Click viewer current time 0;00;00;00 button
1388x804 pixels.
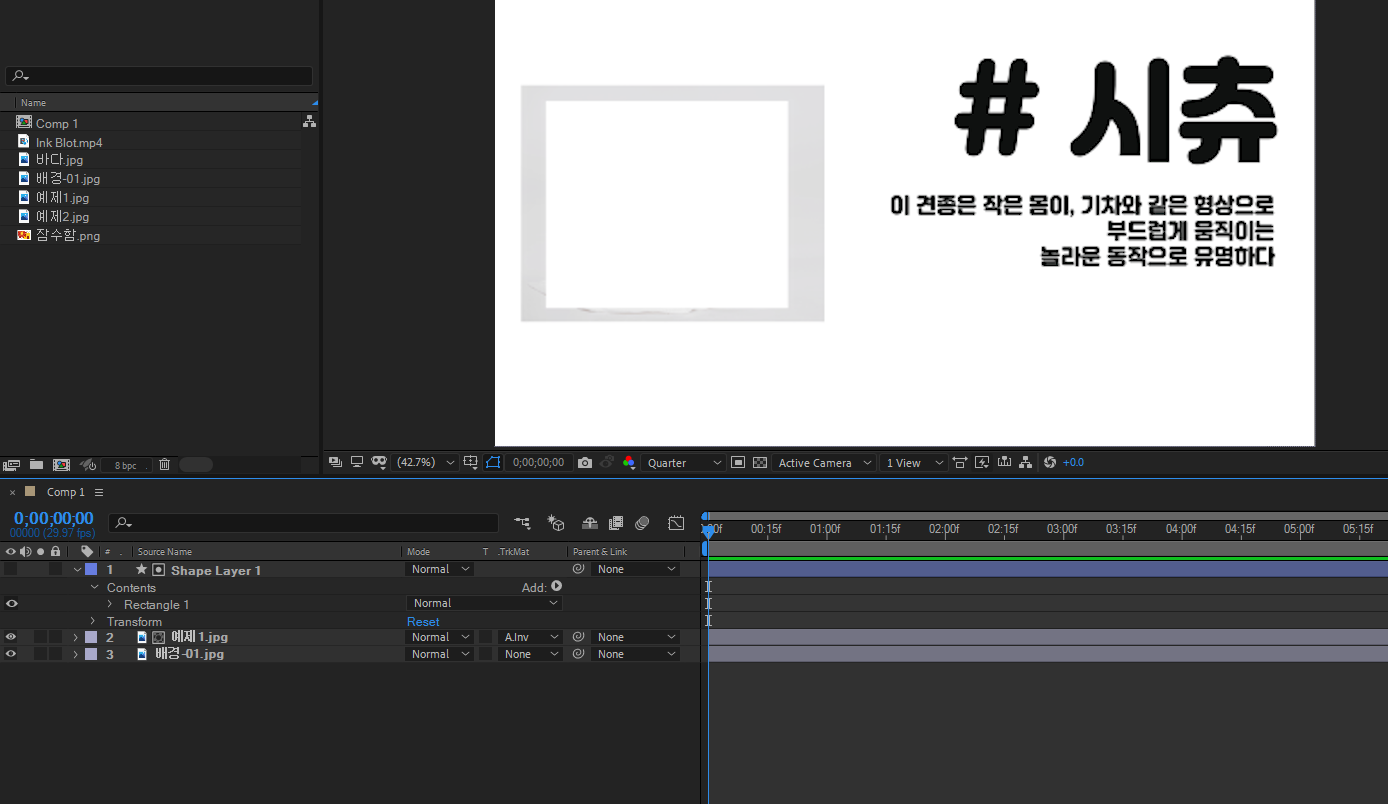(x=538, y=463)
